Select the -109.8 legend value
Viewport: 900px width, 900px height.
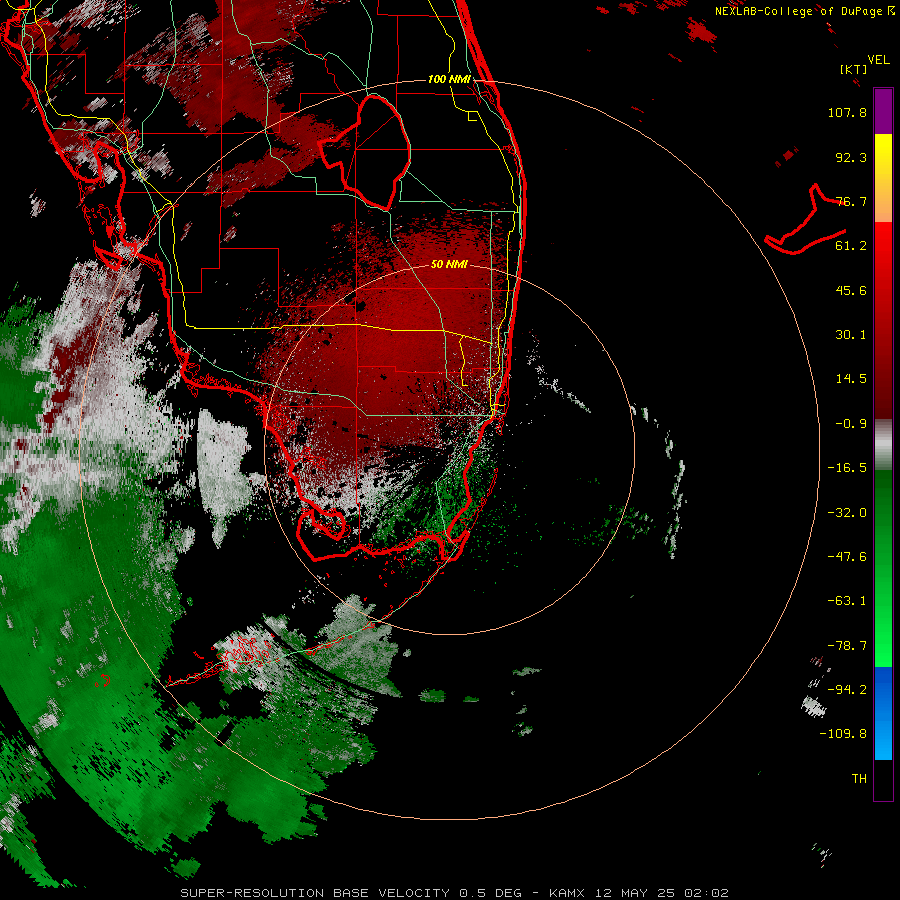pyautogui.click(x=843, y=734)
